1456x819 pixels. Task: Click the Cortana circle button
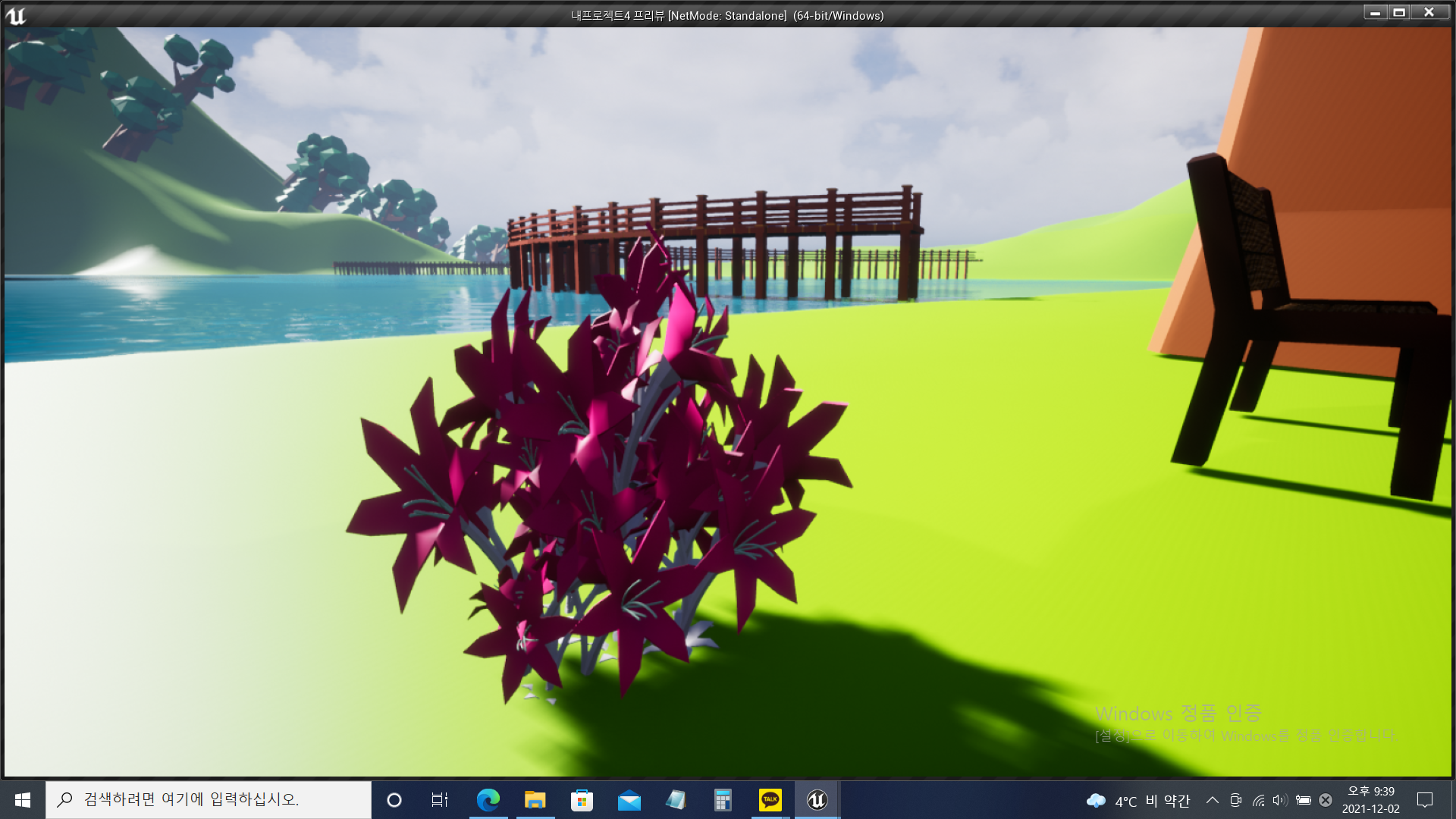pyautogui.click(x=394, y=800)
